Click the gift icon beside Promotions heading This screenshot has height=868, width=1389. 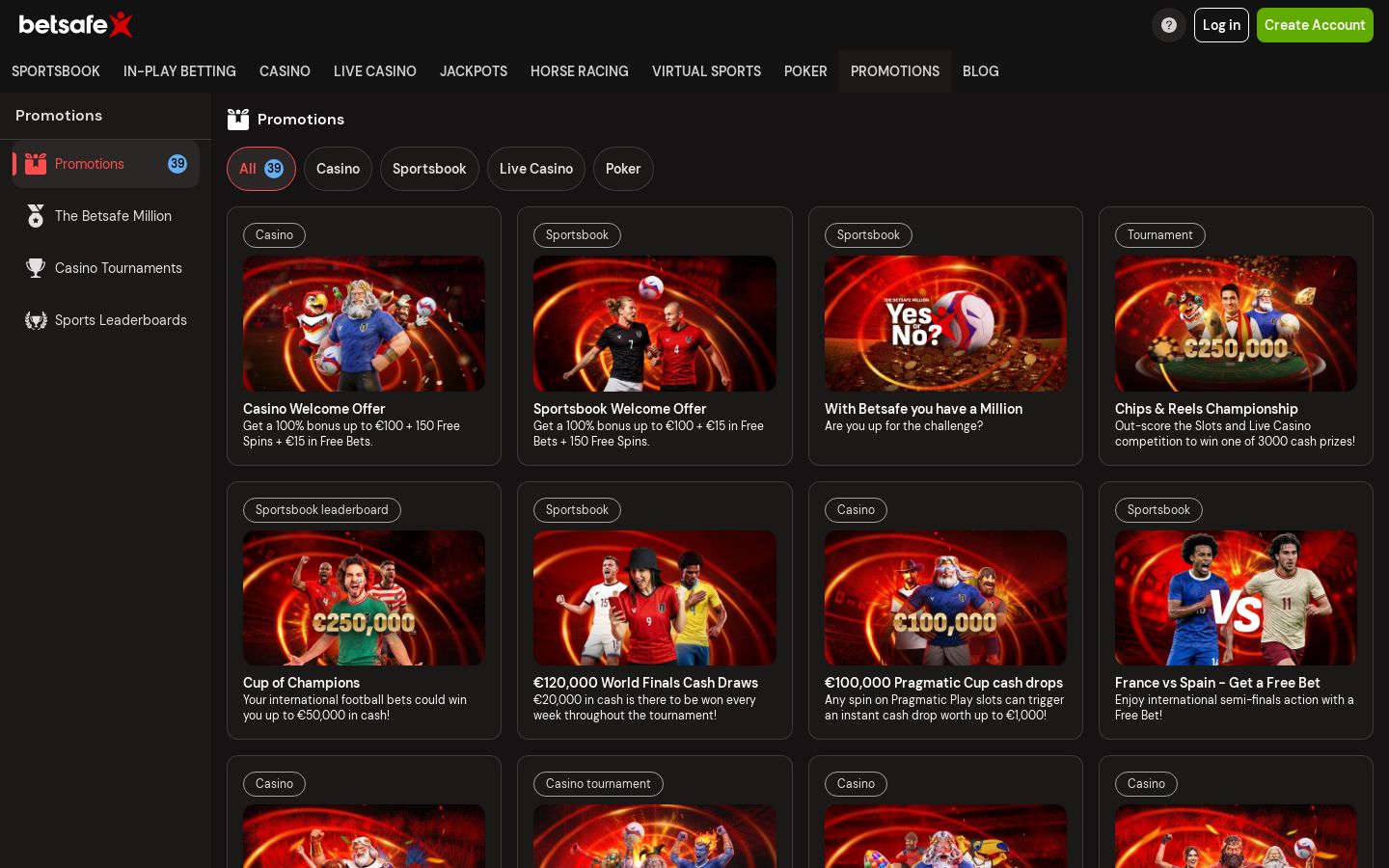coord(238,119)
